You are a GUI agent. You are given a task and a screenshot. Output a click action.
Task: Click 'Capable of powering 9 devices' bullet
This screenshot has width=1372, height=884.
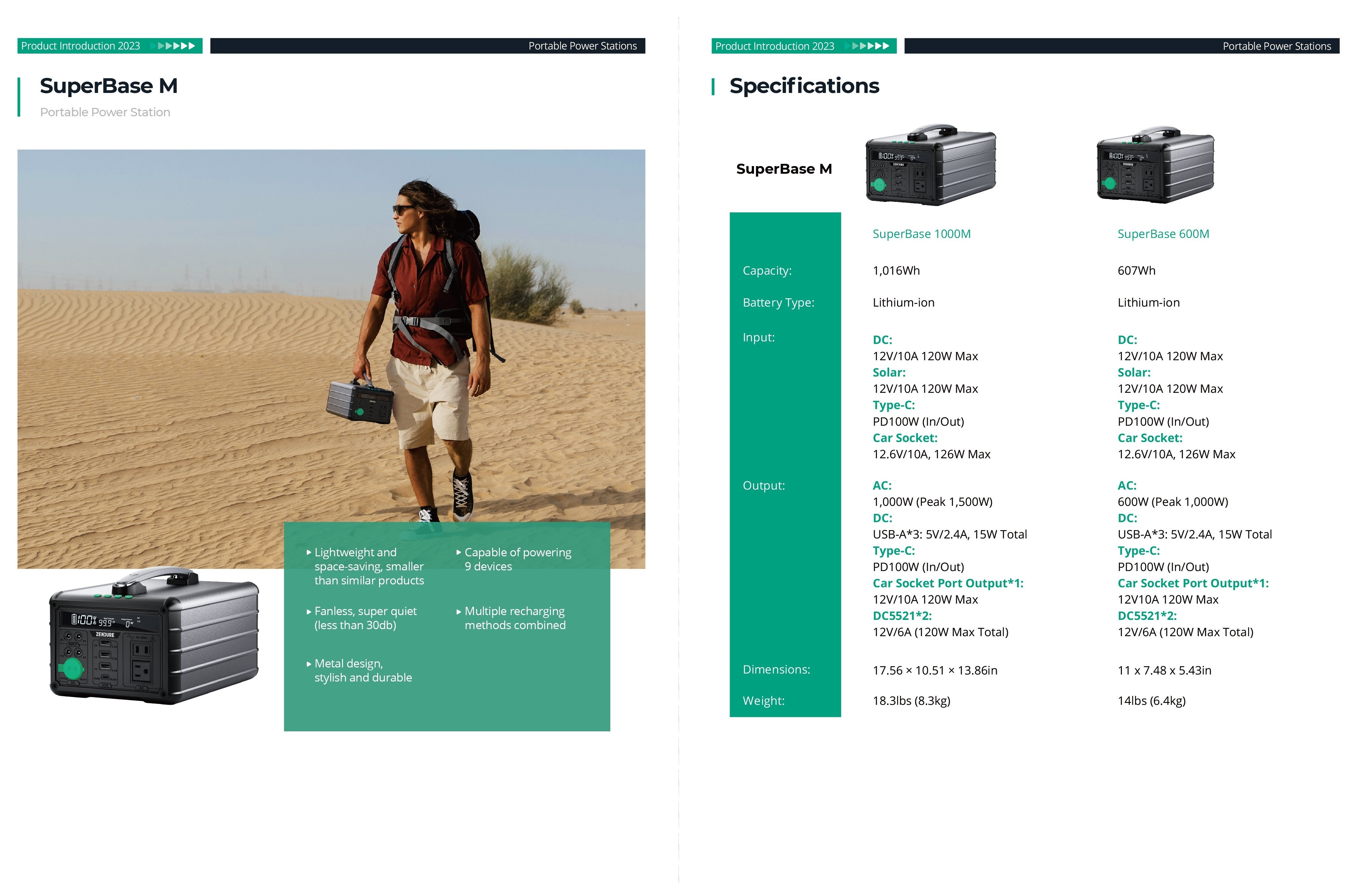click(514, 560)
